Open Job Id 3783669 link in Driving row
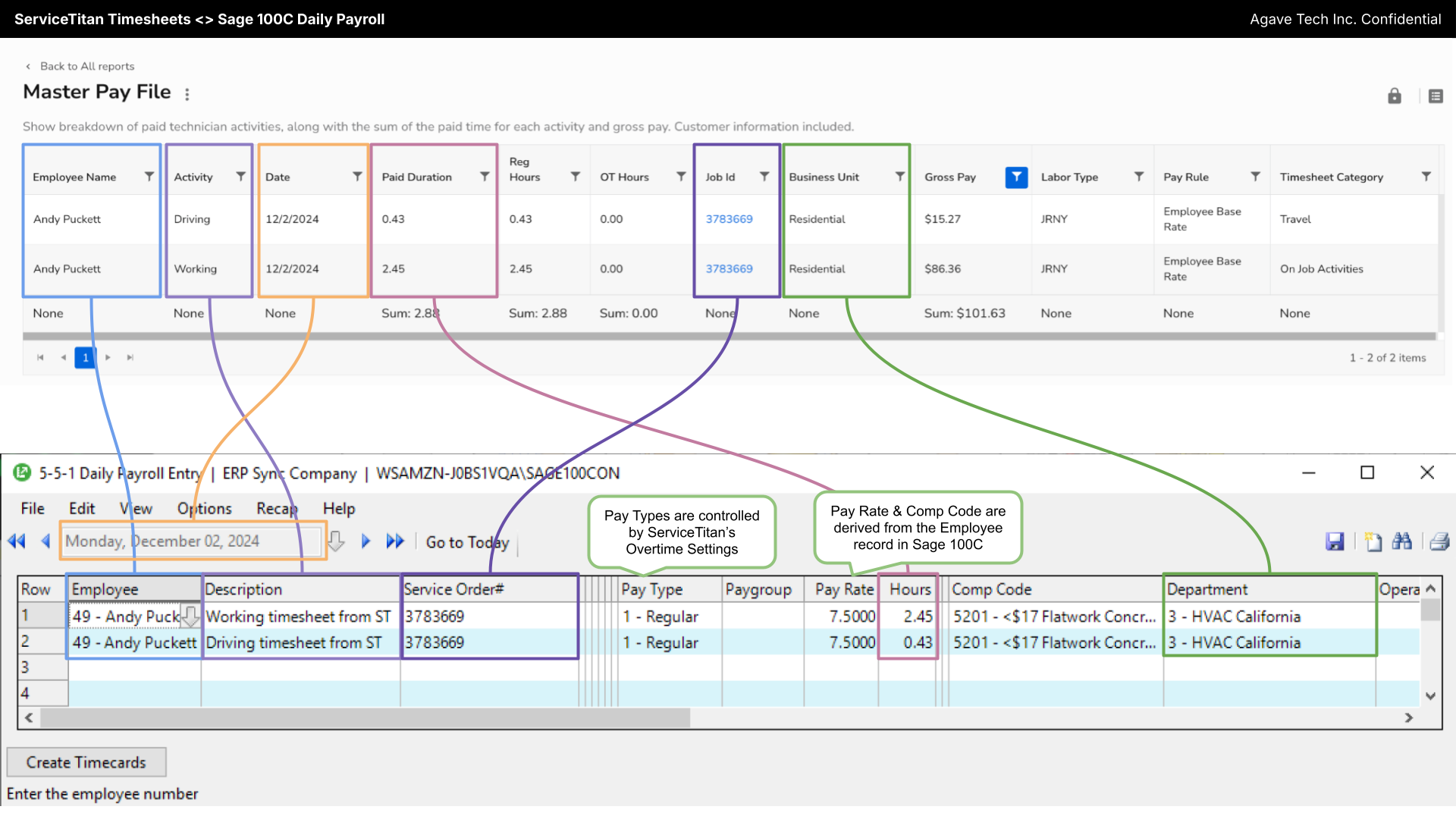 pyautogui.click(x=729, y=219)
